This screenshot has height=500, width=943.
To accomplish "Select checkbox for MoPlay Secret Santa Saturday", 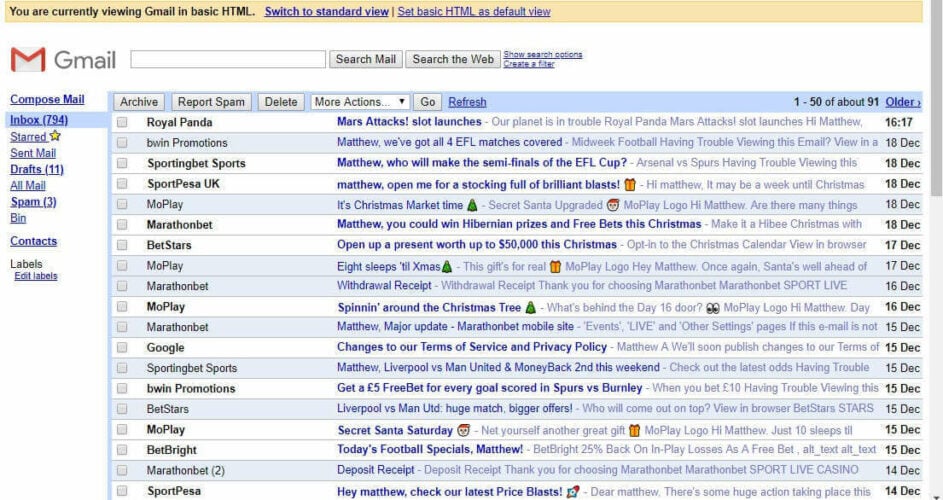I will pos(122,429).
